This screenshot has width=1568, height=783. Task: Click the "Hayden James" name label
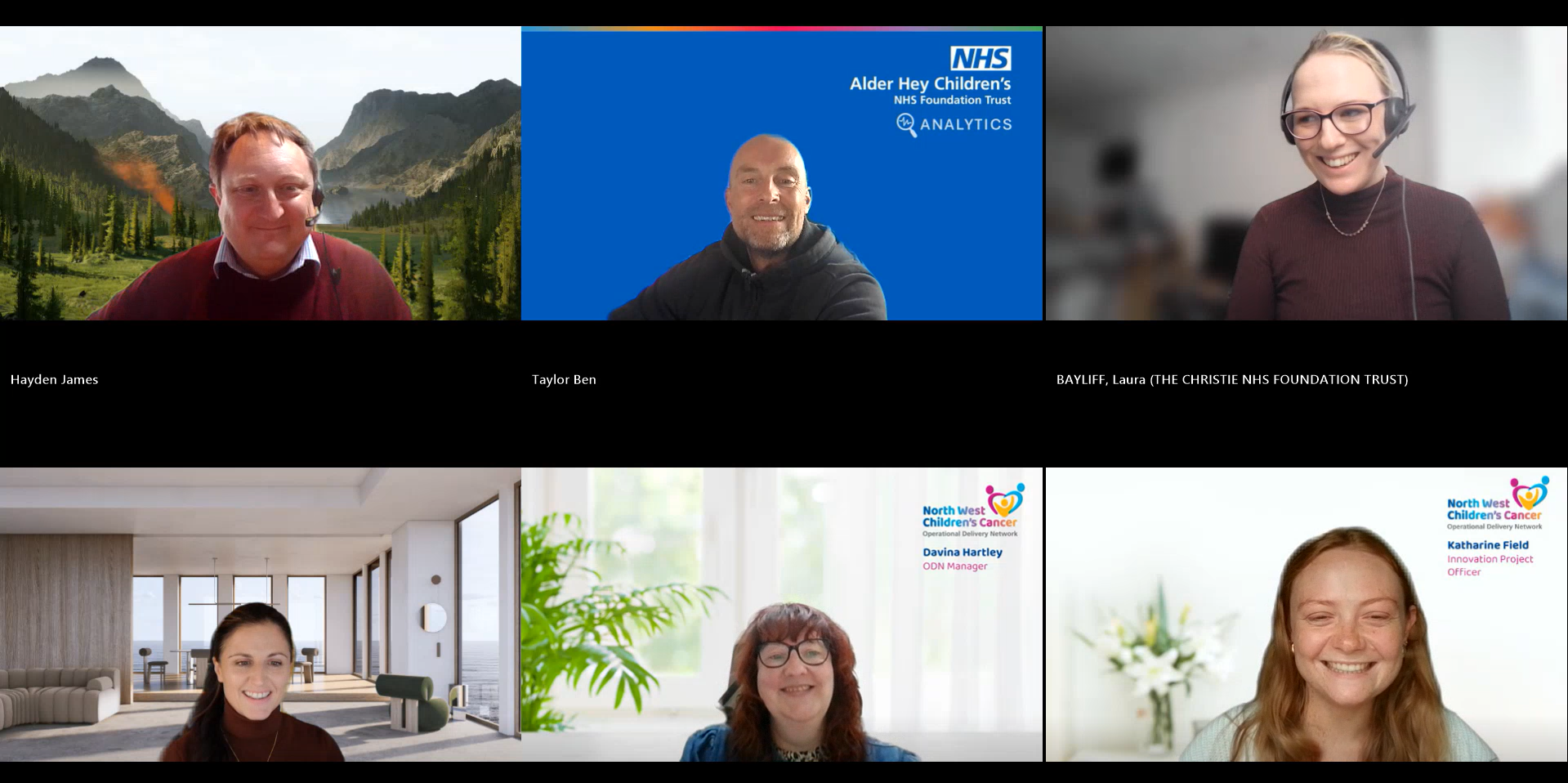54,379
